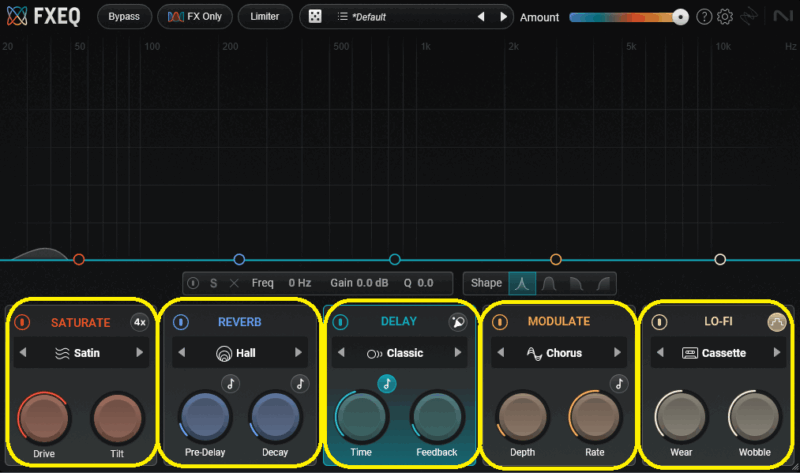Screen dimensions: 800x473
Task: Click the Amount slider handle
Action: click(680, 17)
